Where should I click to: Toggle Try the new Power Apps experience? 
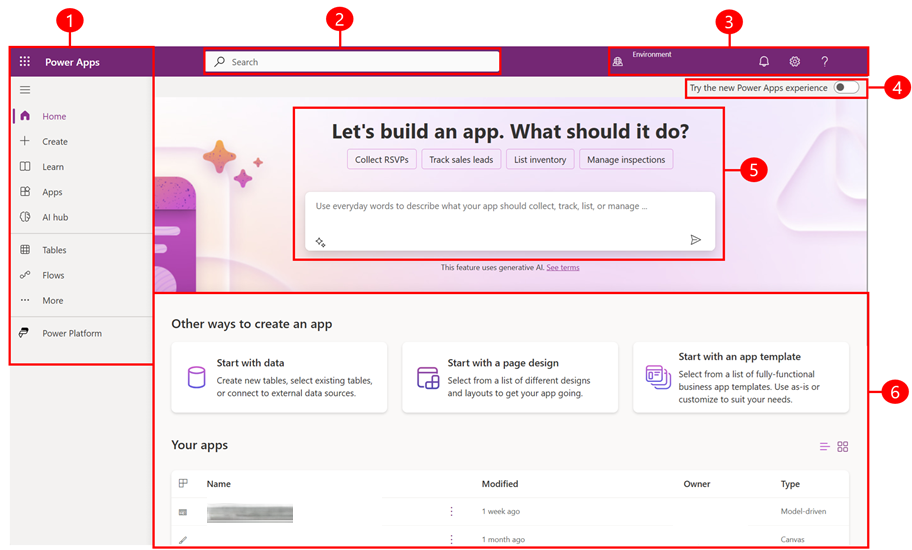(x=846, y=87)
